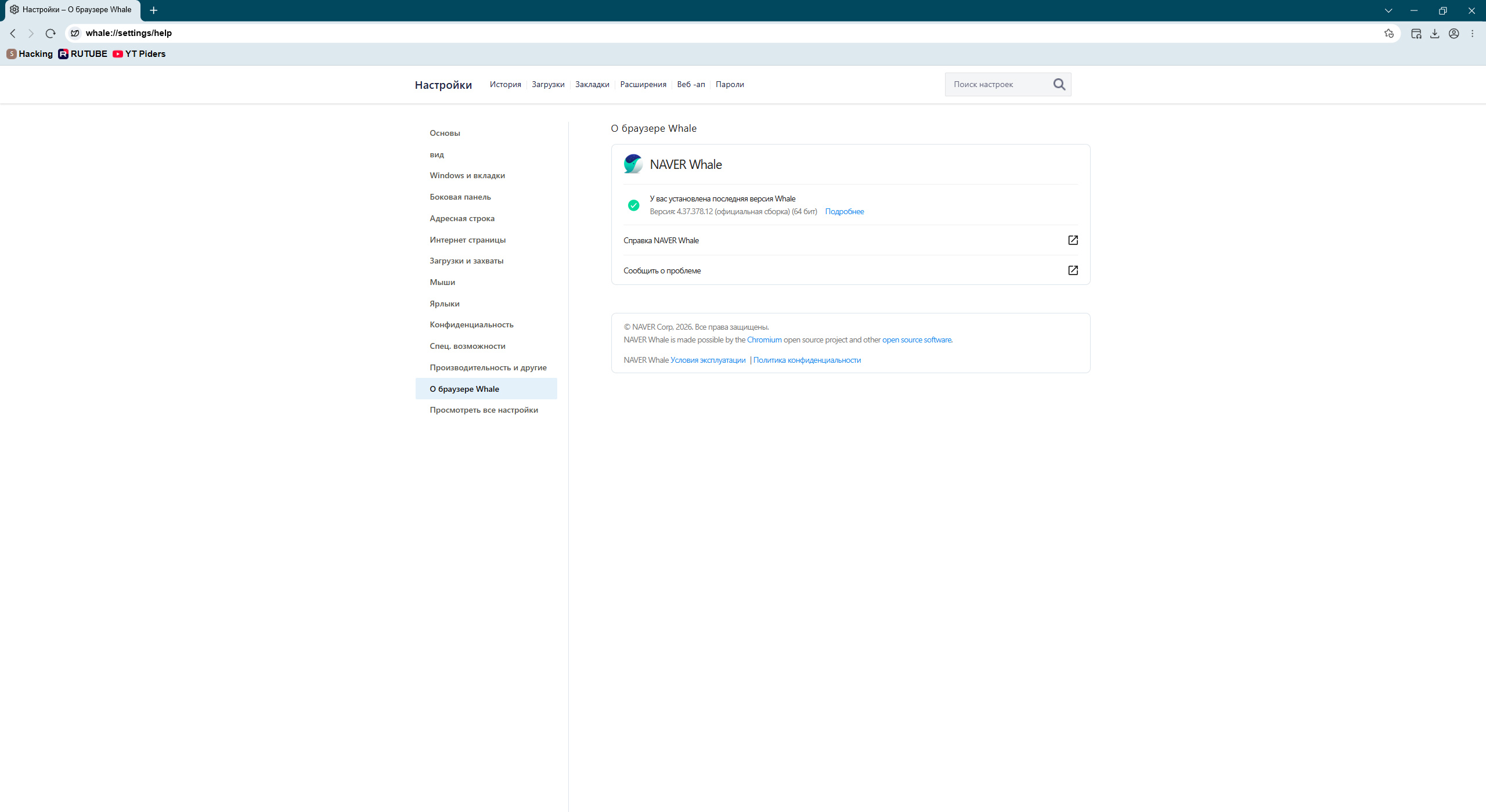Open the Сообщить о проблеме row
This screenshot has height=812, width=1486.
pos(850,270)
